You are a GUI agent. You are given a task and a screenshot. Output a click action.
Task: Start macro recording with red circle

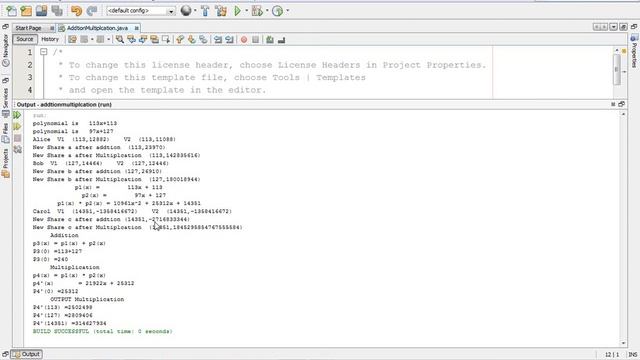244,40
